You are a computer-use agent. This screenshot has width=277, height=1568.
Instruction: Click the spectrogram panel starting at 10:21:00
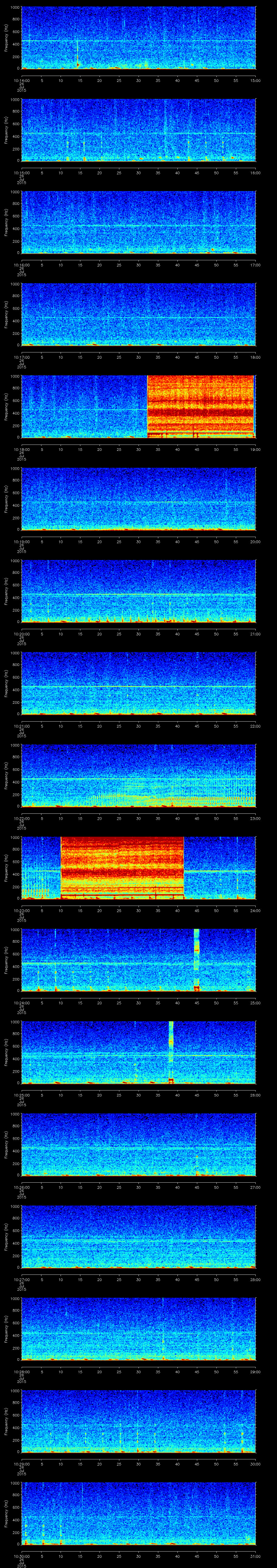pos(138,683)
